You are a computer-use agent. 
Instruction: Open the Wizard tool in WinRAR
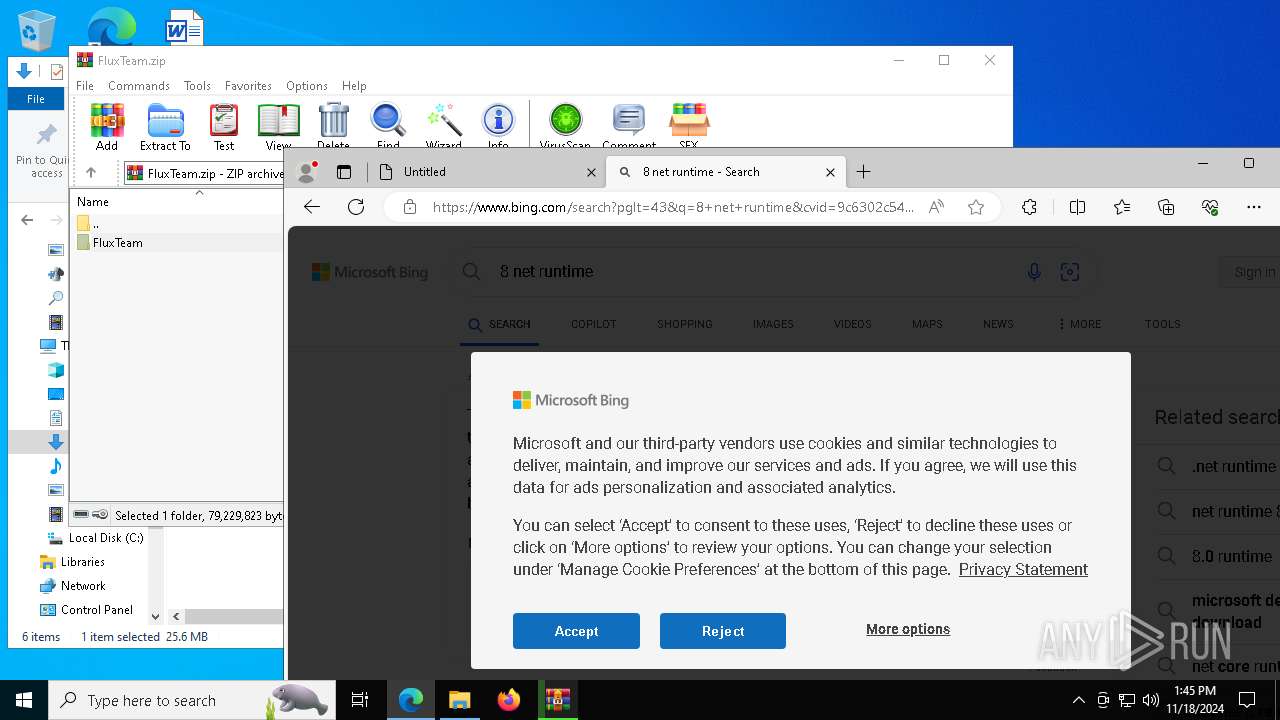(x=443, y=126)
